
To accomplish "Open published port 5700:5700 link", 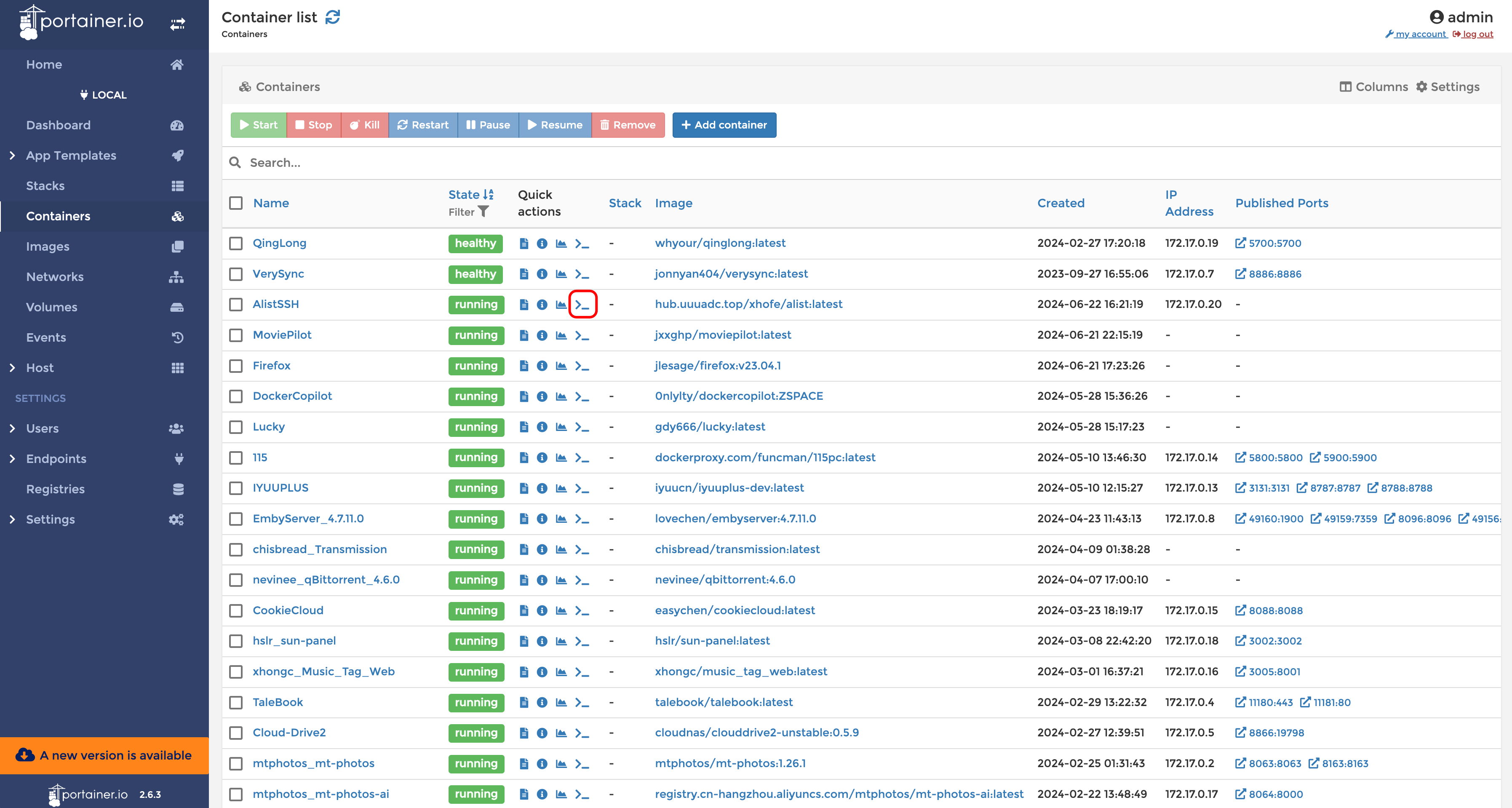I will coord(1269,243).
